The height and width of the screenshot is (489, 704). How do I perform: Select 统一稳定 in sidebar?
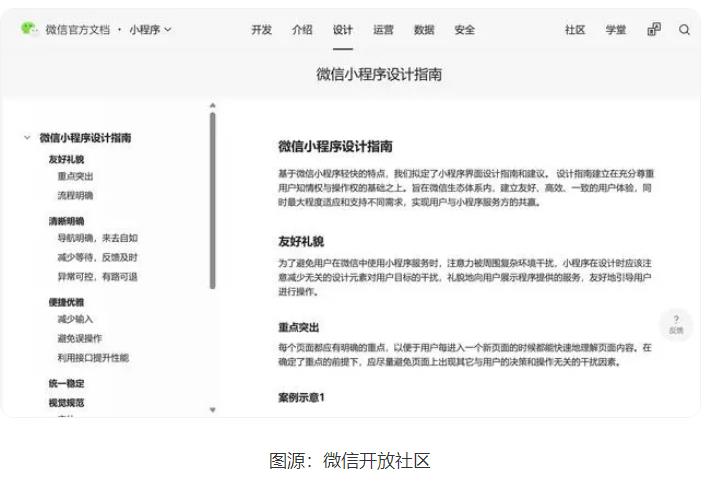(x=66, y=383)
